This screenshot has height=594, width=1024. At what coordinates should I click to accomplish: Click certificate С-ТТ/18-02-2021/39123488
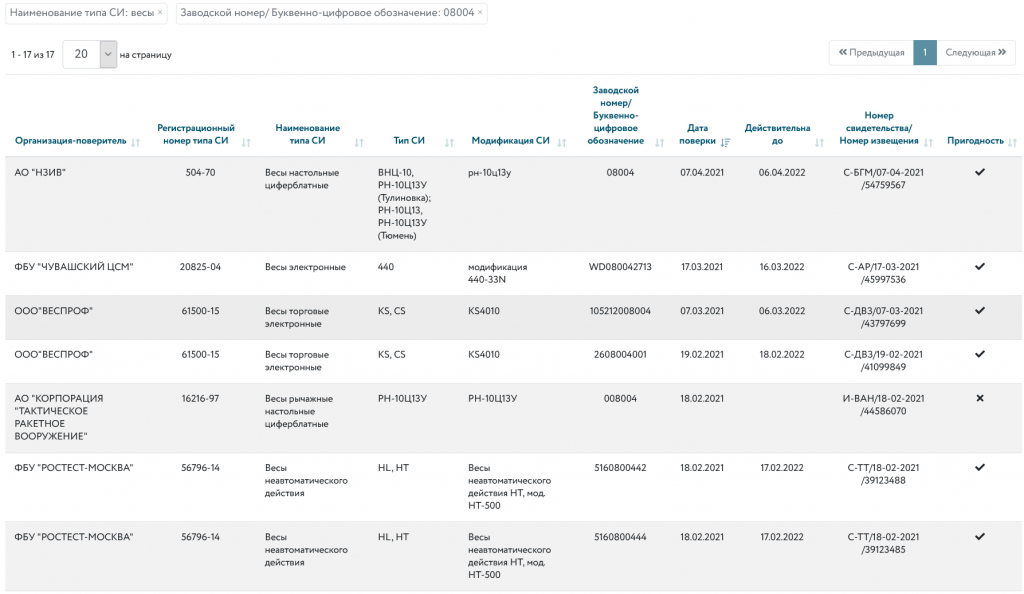point(884,474)
